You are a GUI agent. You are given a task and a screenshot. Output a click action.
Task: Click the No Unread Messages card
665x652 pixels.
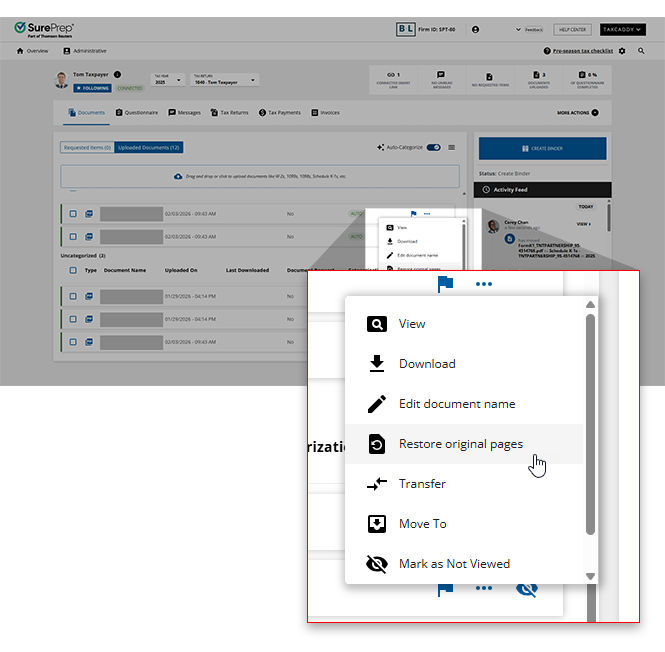point(441,80)
